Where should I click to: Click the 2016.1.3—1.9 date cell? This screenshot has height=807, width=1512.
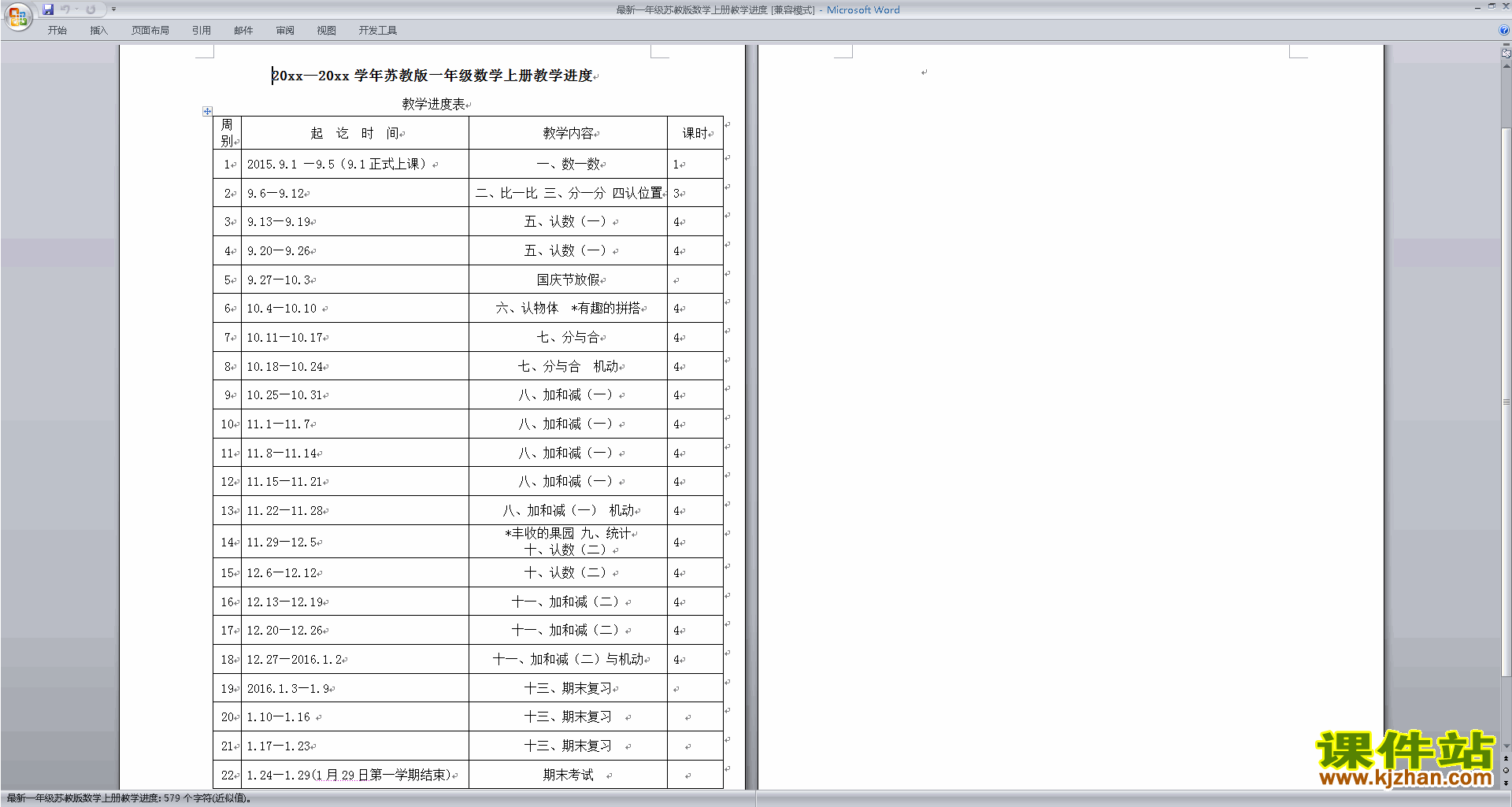355,688
